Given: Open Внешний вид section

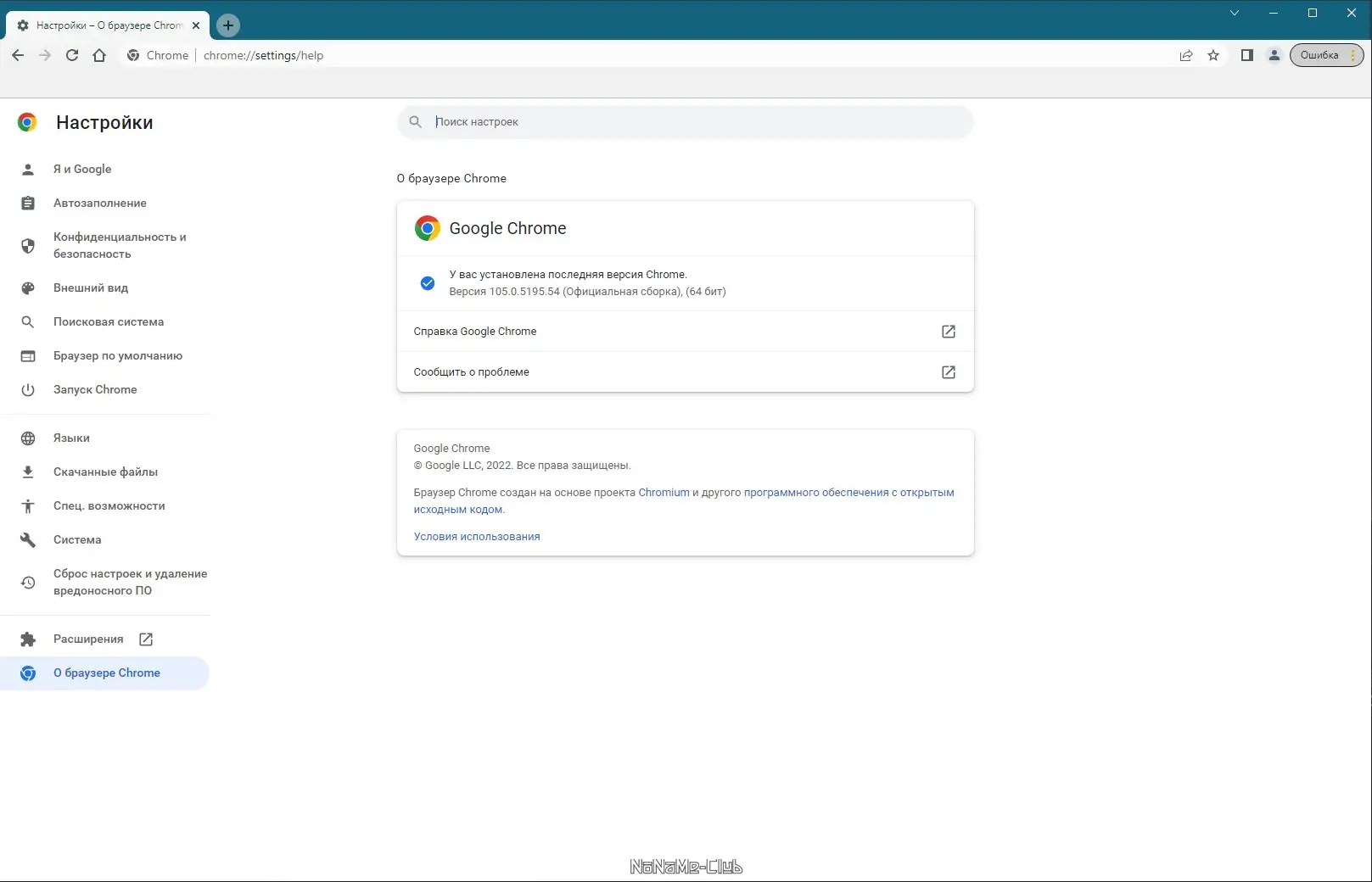Looking at the screenshot, I should (105, 287).
